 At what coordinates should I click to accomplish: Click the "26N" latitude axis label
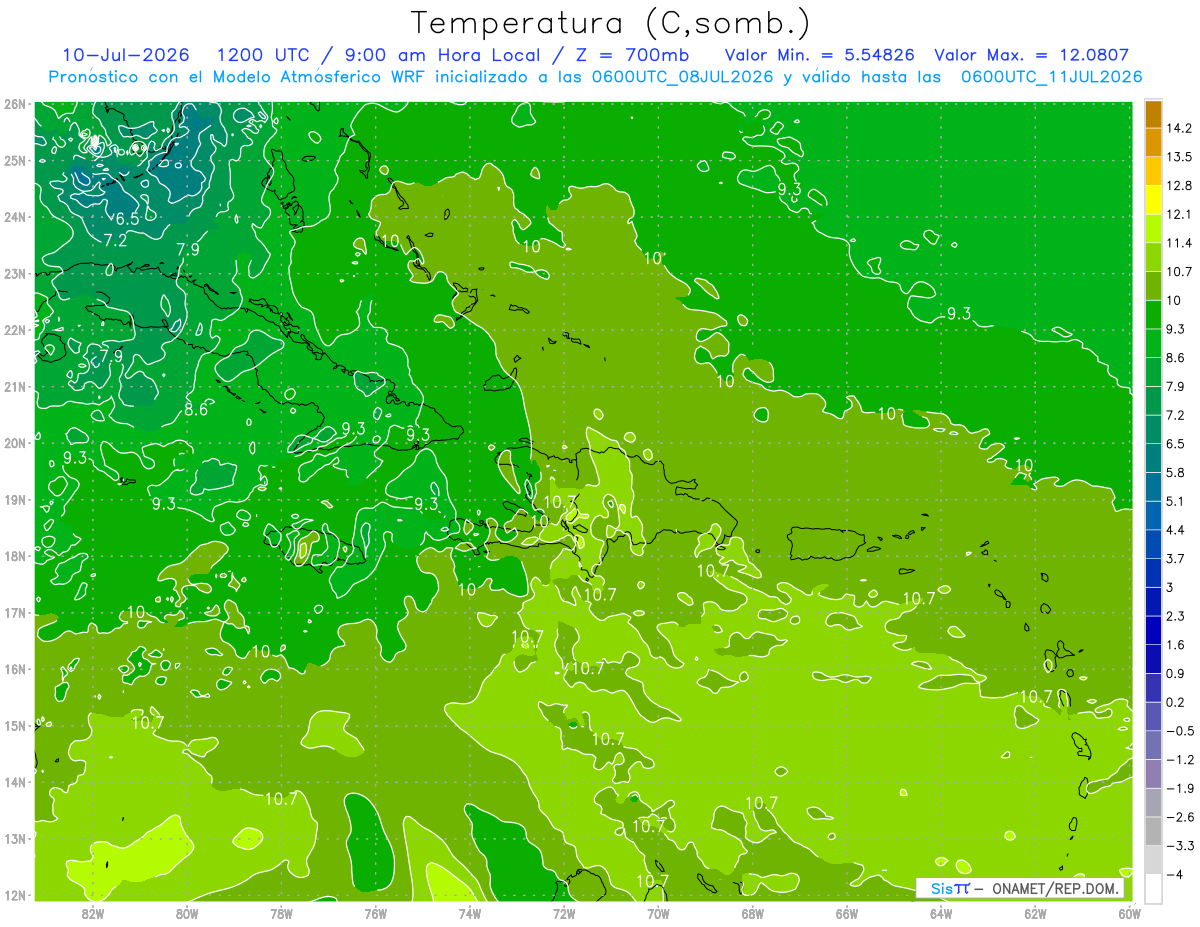(x=14, y=104)
